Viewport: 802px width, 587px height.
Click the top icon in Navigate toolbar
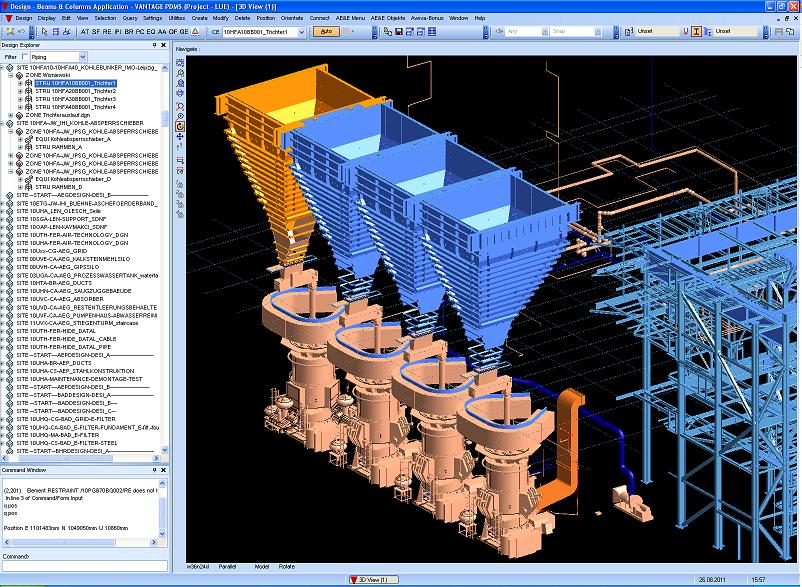coord(180,63)
